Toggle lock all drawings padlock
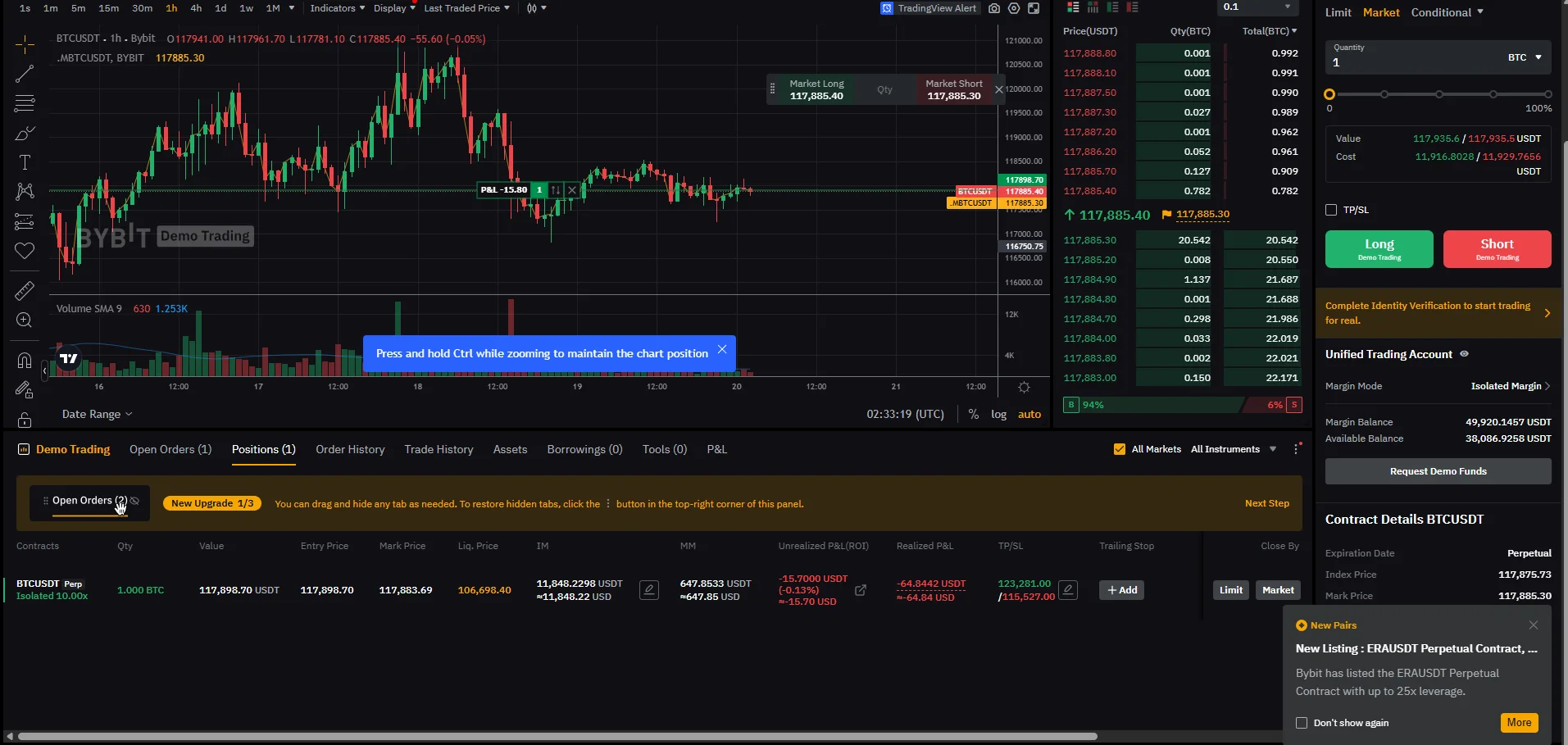This screenshot has height=745, width=1568. point(25,419)
